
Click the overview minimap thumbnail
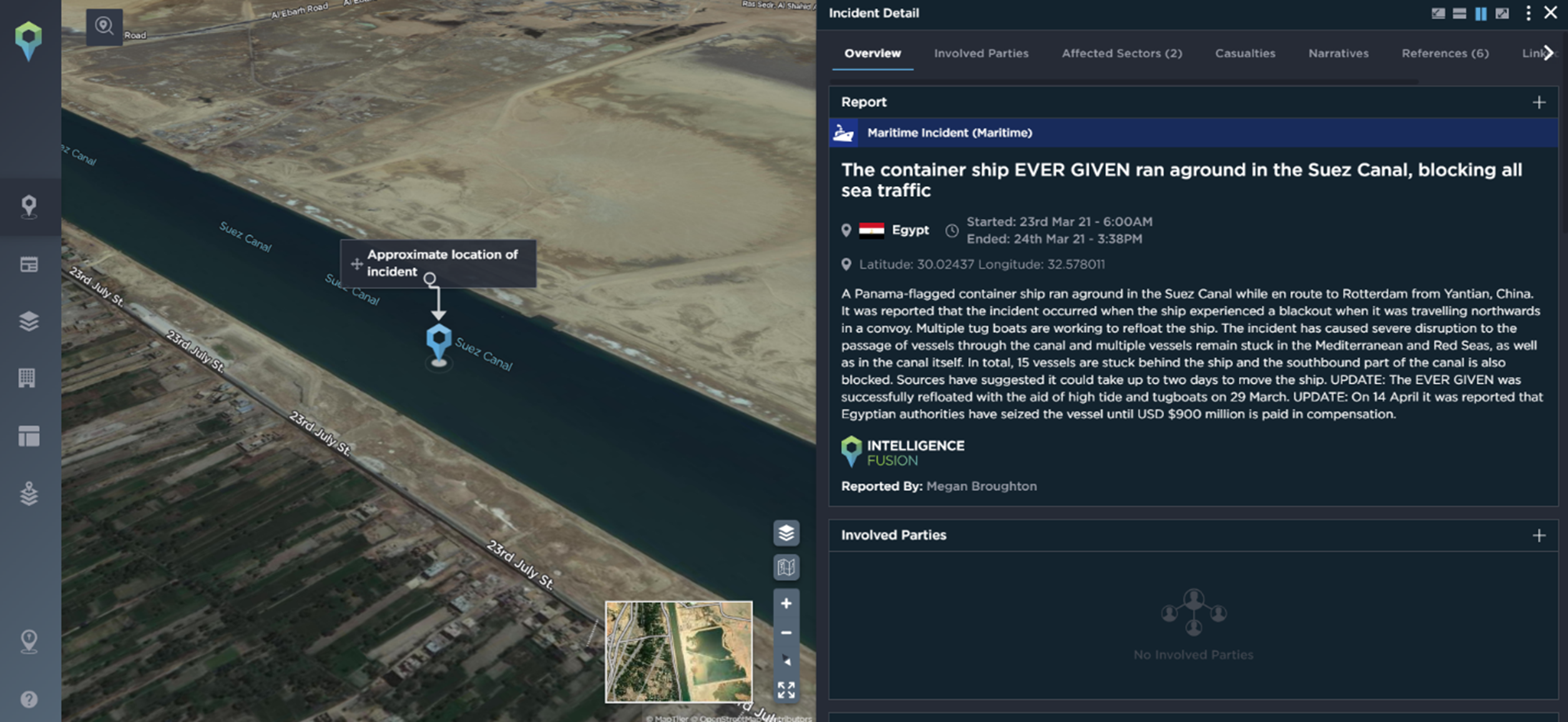coord(679,651)
